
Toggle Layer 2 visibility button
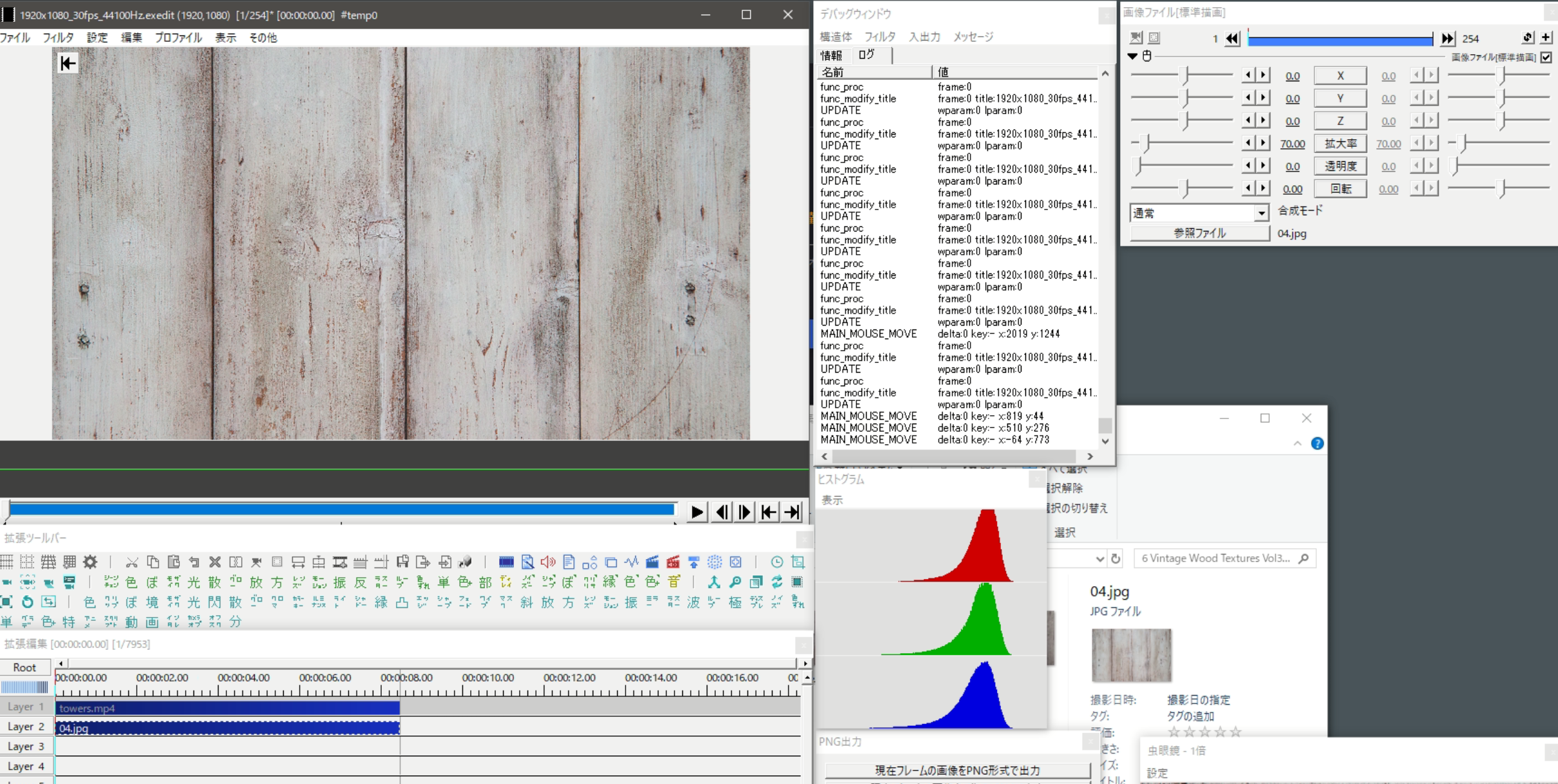pos(25,727)
